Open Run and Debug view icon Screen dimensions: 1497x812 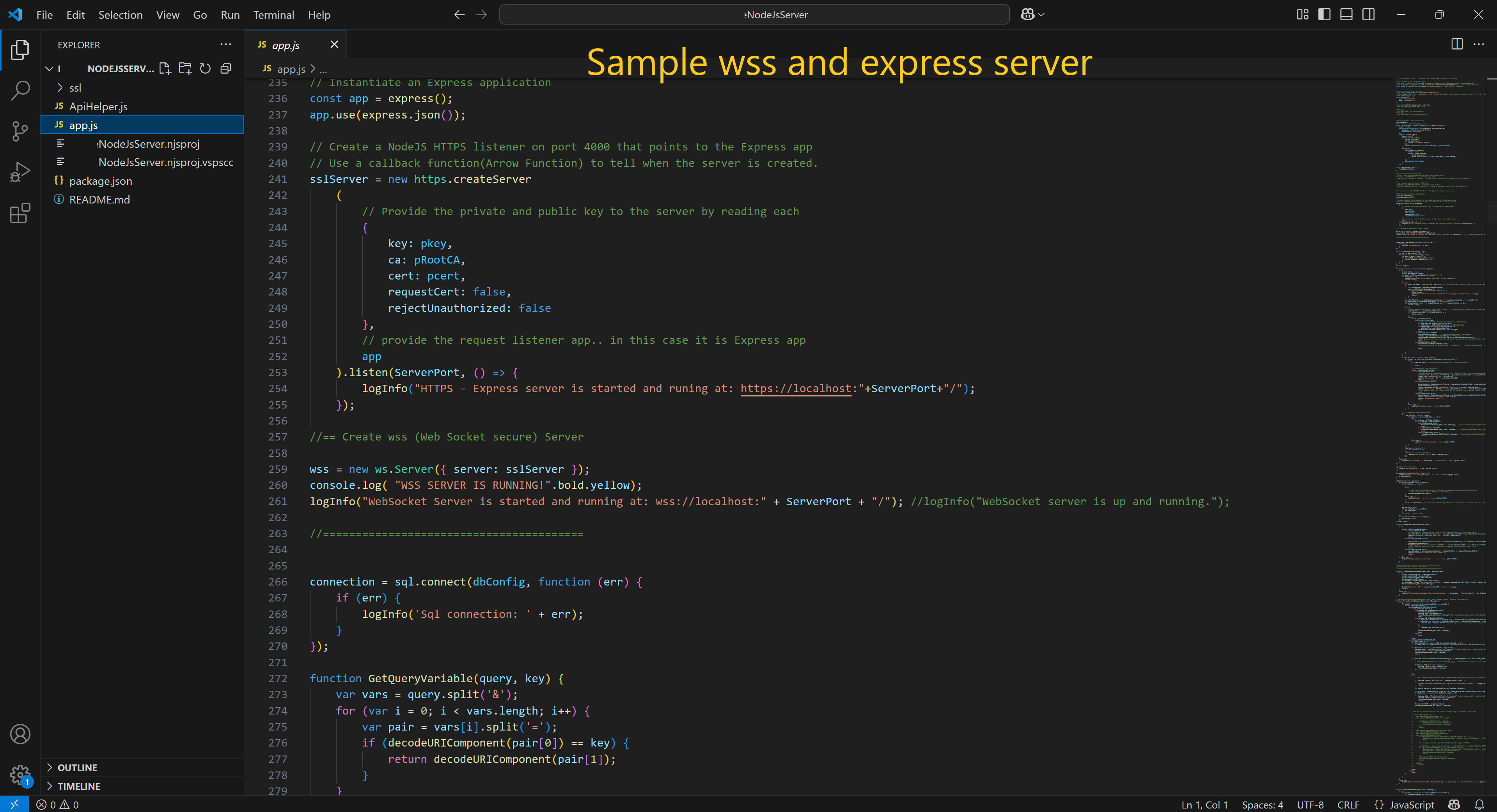(20, 173)
